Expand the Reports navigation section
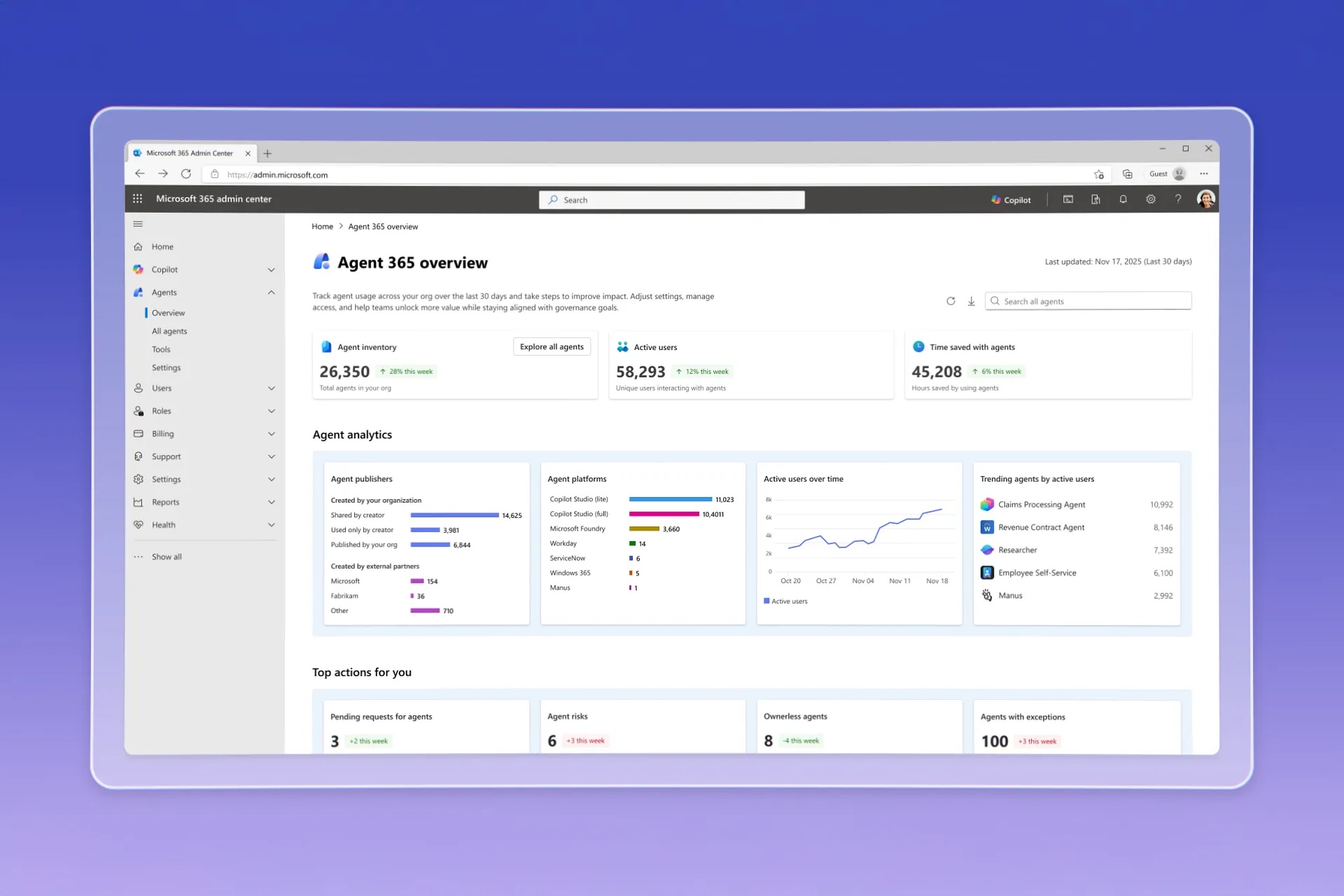1344x896 pixels. [271, 502]
